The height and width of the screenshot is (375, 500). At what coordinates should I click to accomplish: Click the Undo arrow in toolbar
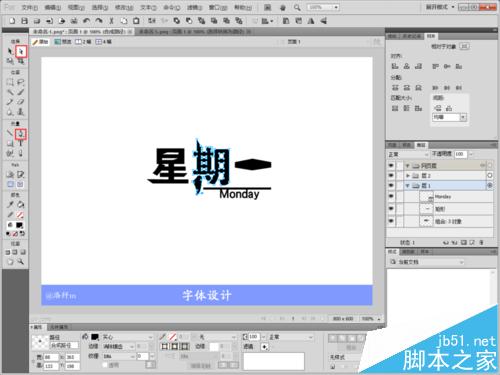(x=86, y=21)
